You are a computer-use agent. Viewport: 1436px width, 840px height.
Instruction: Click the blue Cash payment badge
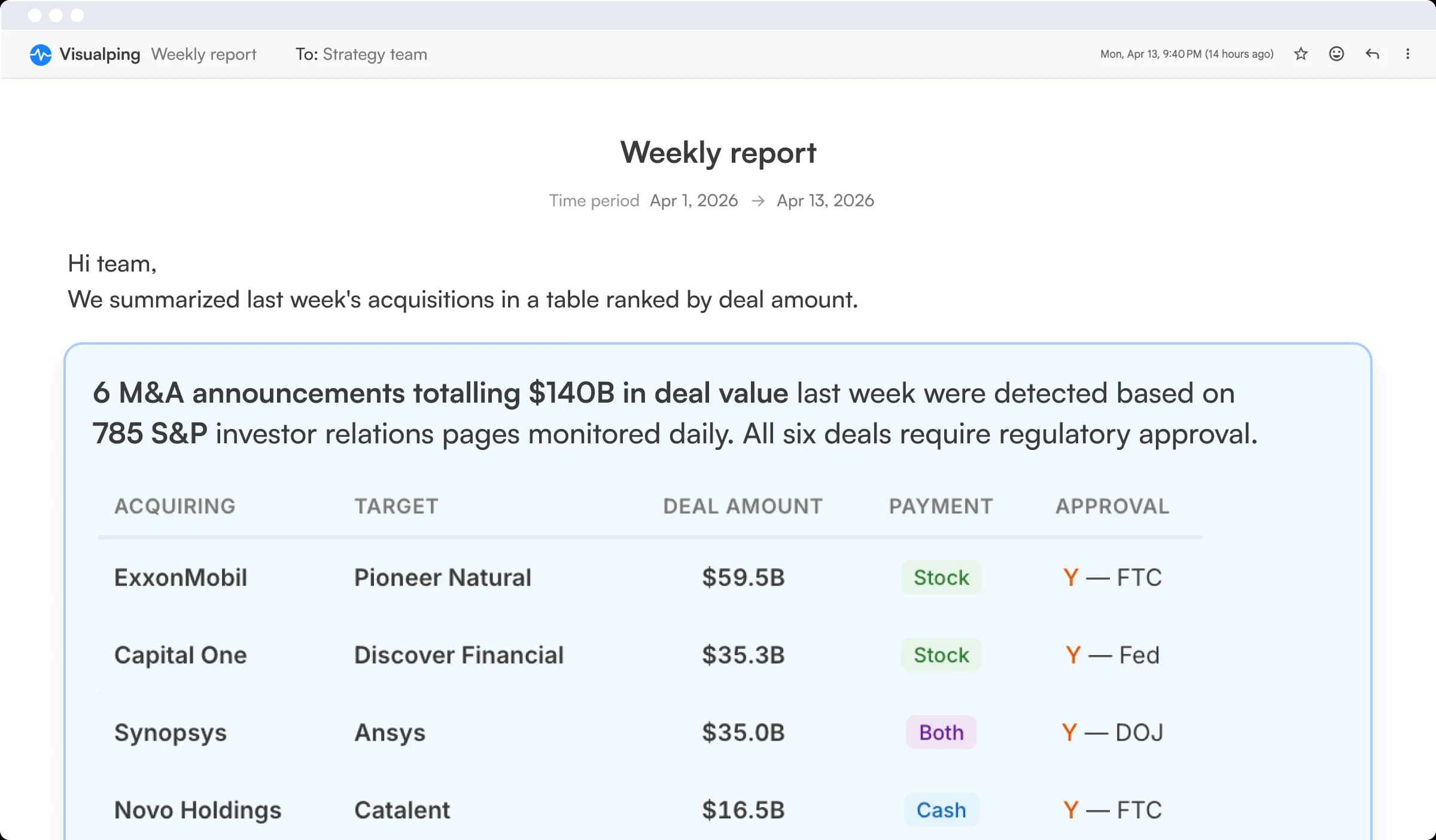[x=941, y=810]
